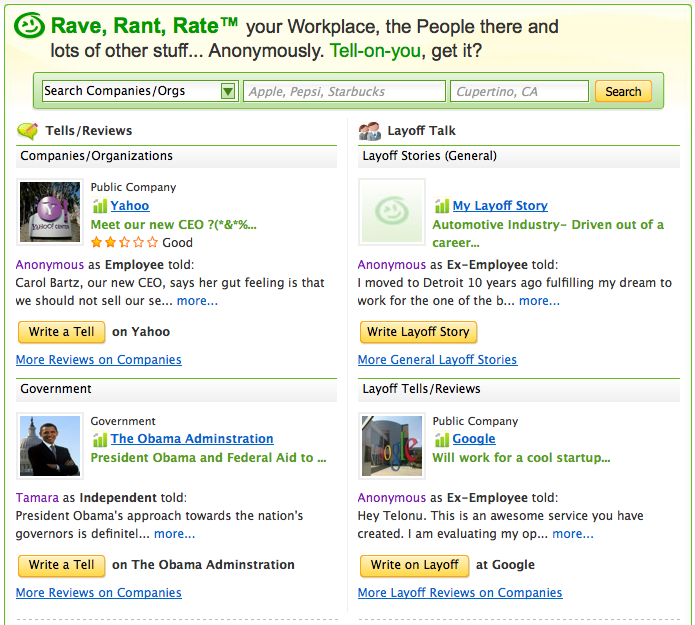Click the bar chart icon beside Google
Image resolution: width=695 pixels, height=625 pixels.
coord(441,439)
